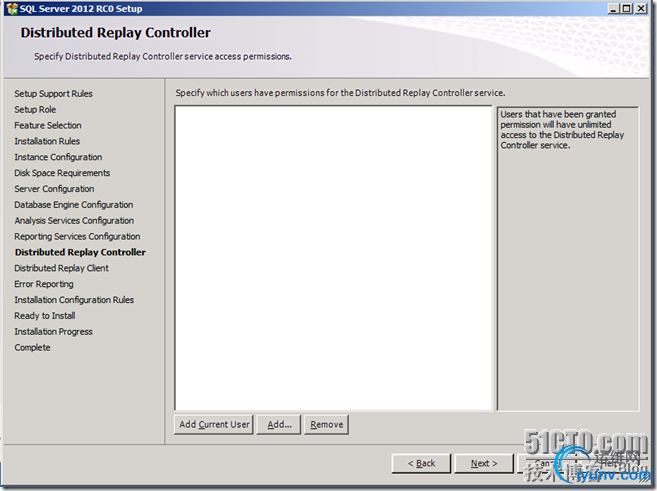
Task: Click the SQL Server Setup title bar icon
Action: (x=13, y=8)
